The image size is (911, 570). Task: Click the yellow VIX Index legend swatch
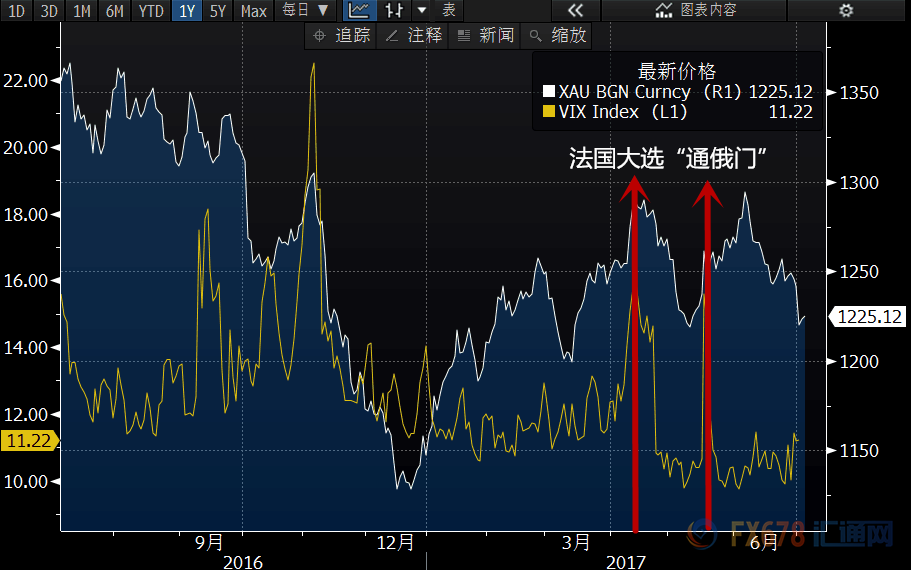point(548,111)
